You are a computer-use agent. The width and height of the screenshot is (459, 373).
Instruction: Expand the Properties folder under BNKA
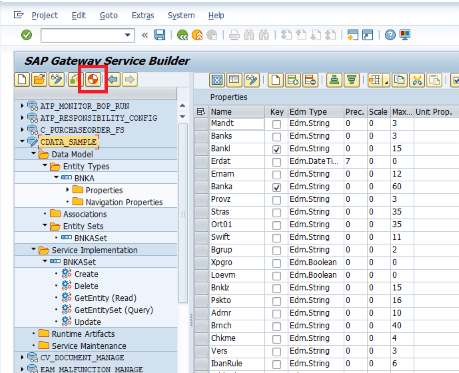[x=68, y=190]
